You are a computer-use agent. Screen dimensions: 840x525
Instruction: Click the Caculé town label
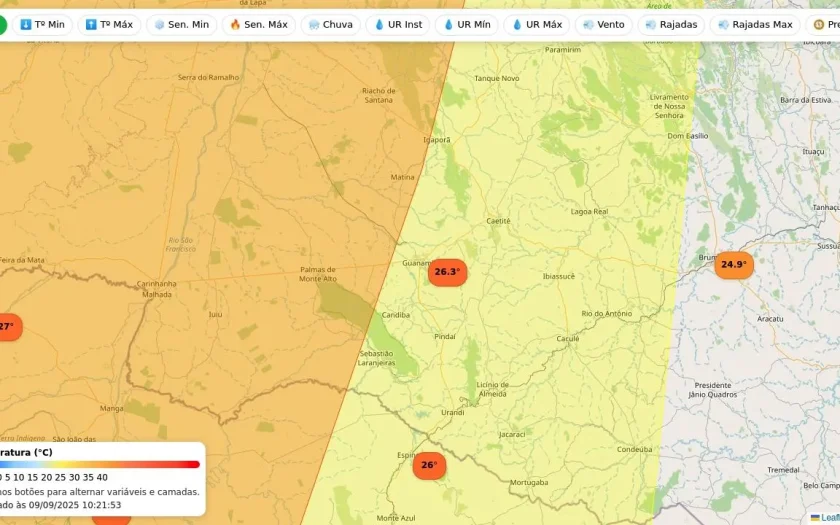coord(568,339)
